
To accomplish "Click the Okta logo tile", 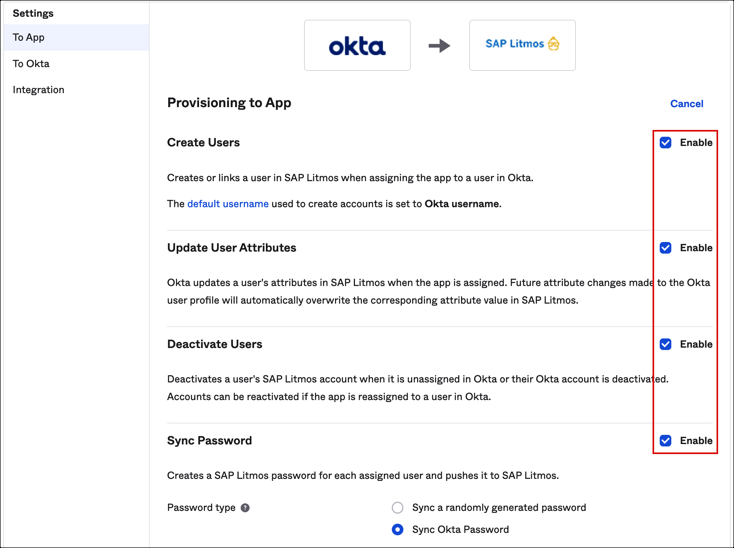I will pos(357,45).
